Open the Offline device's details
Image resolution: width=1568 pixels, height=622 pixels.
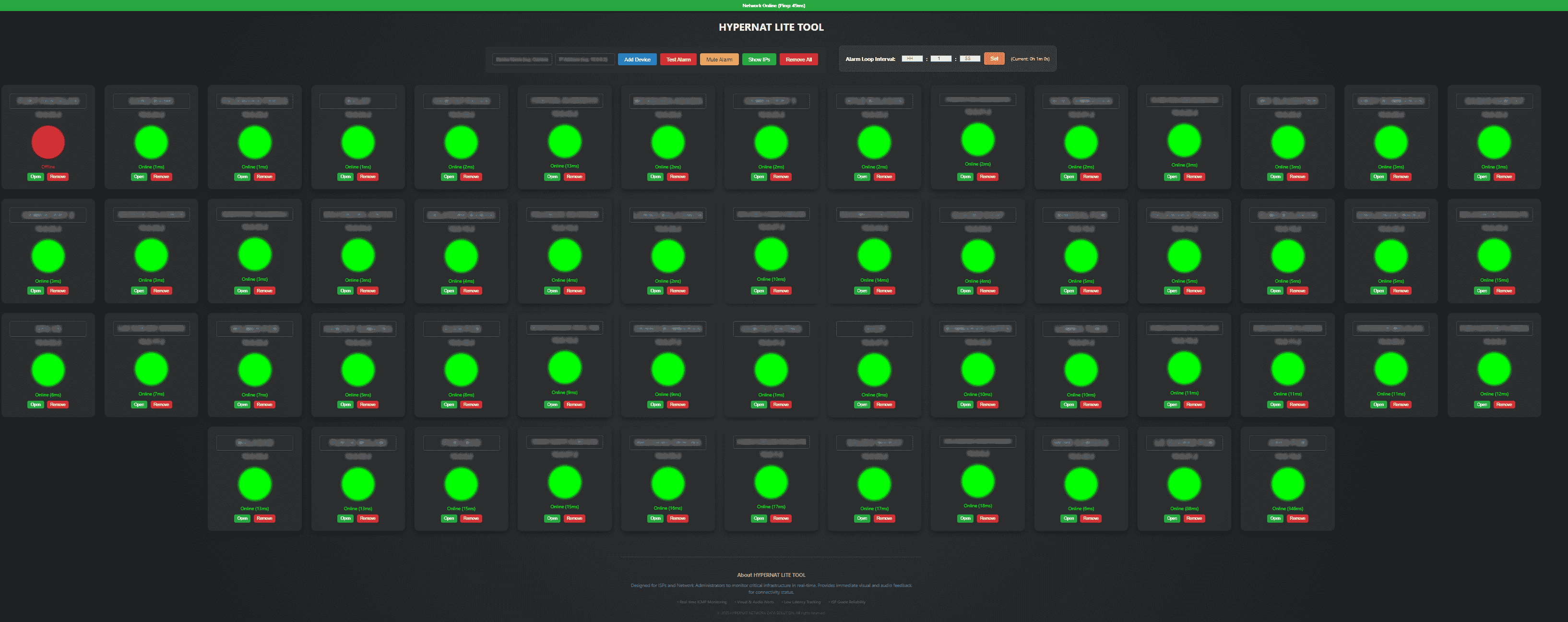(x=36, y=177)
